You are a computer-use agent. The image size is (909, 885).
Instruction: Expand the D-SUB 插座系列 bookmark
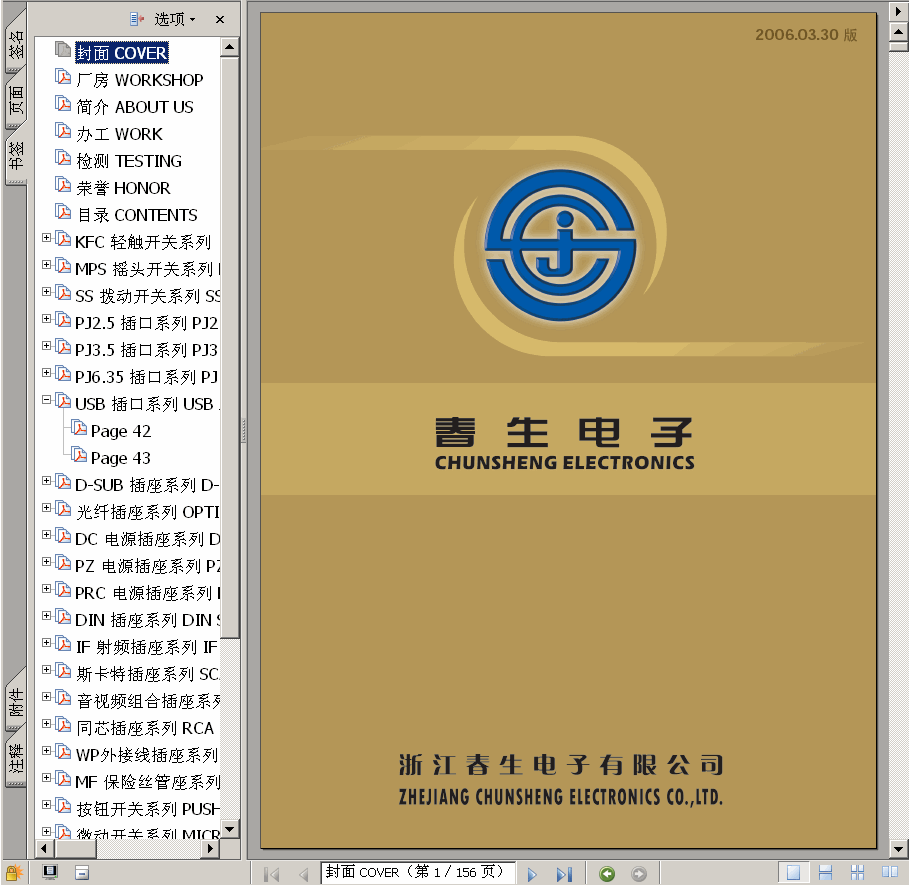tap(46, 481)
